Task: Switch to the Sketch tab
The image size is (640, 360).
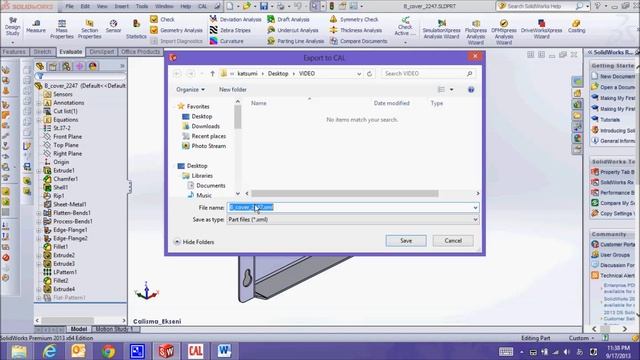Action: point(42,52)
